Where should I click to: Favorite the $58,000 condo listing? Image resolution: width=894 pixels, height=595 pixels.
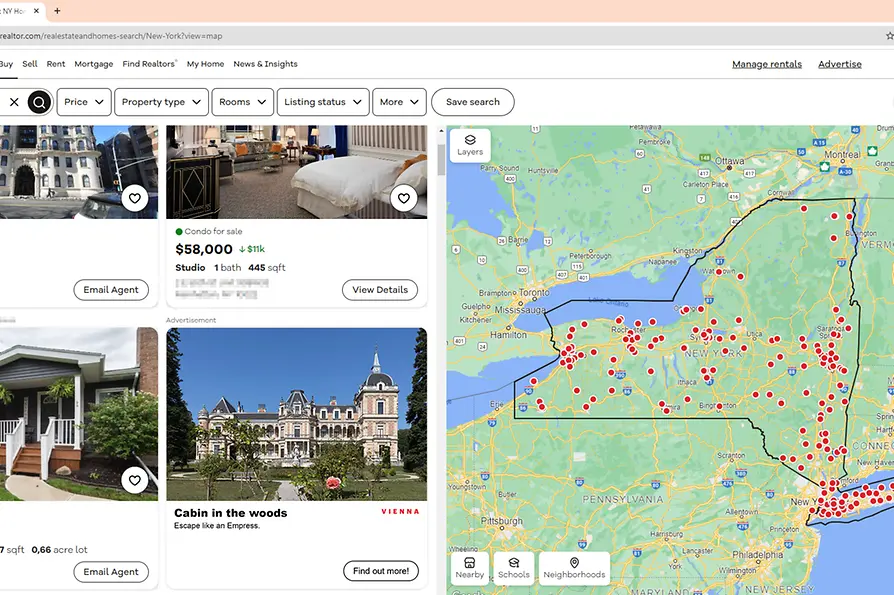(x=403, y=198)
